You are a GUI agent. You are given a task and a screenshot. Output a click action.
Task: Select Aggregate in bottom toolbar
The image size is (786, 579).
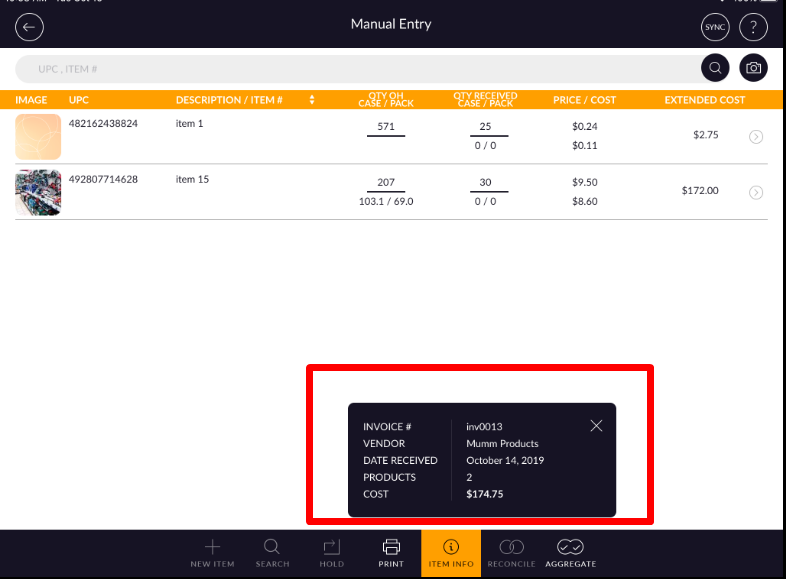(571, 552)
